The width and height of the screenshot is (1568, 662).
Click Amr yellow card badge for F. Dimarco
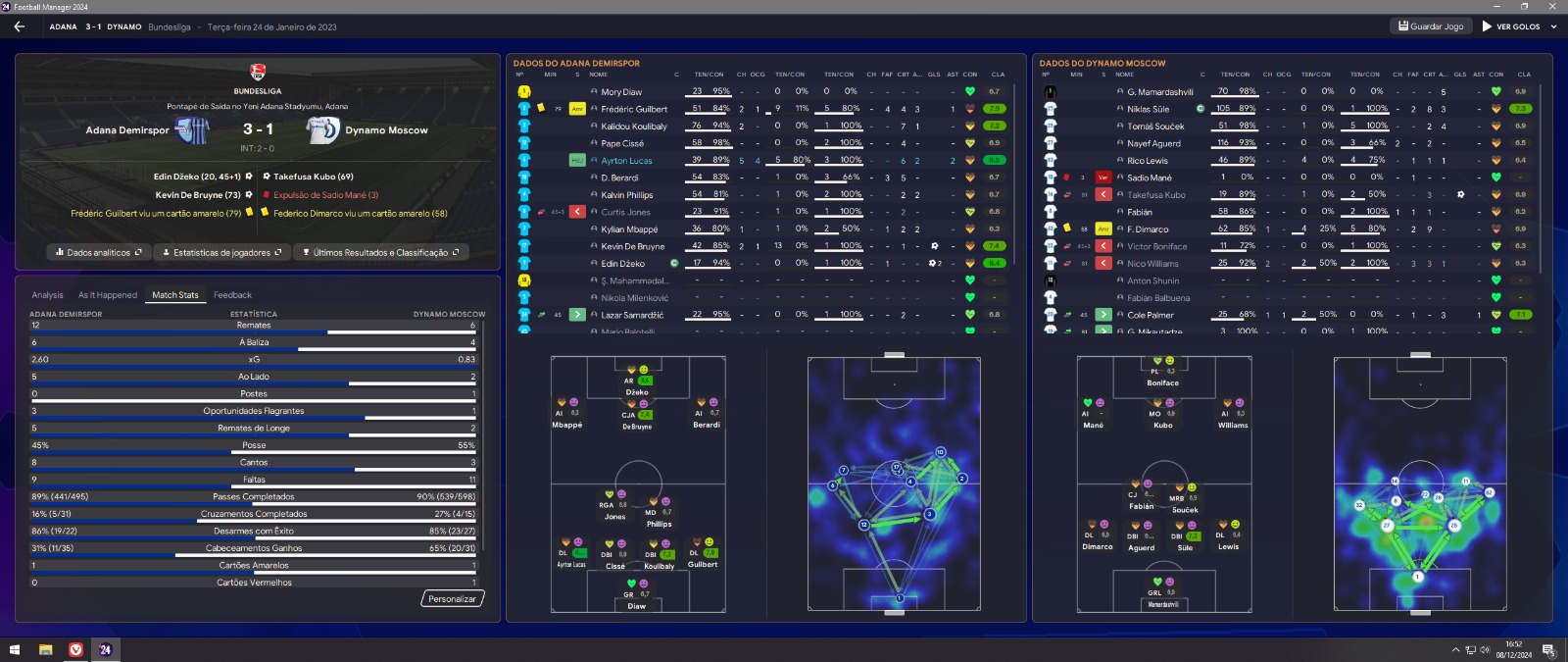[1103, 229]
